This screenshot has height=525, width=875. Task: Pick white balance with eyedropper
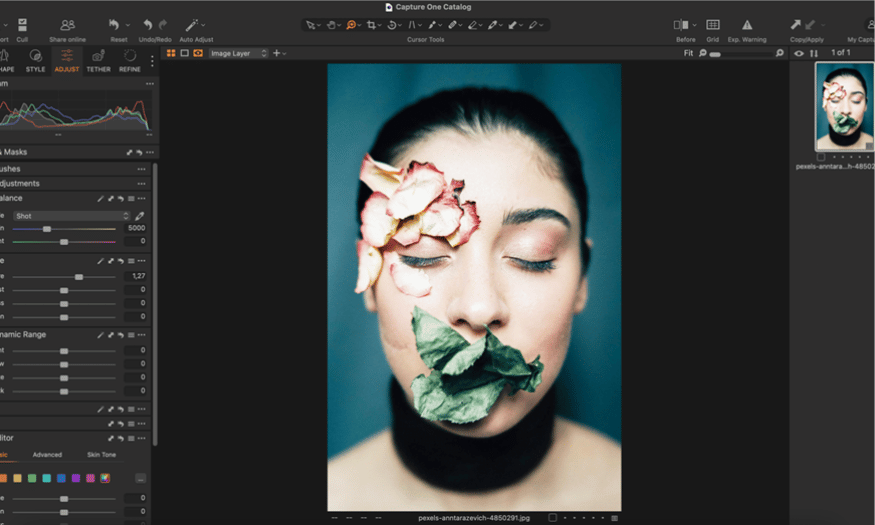[140, 216]
